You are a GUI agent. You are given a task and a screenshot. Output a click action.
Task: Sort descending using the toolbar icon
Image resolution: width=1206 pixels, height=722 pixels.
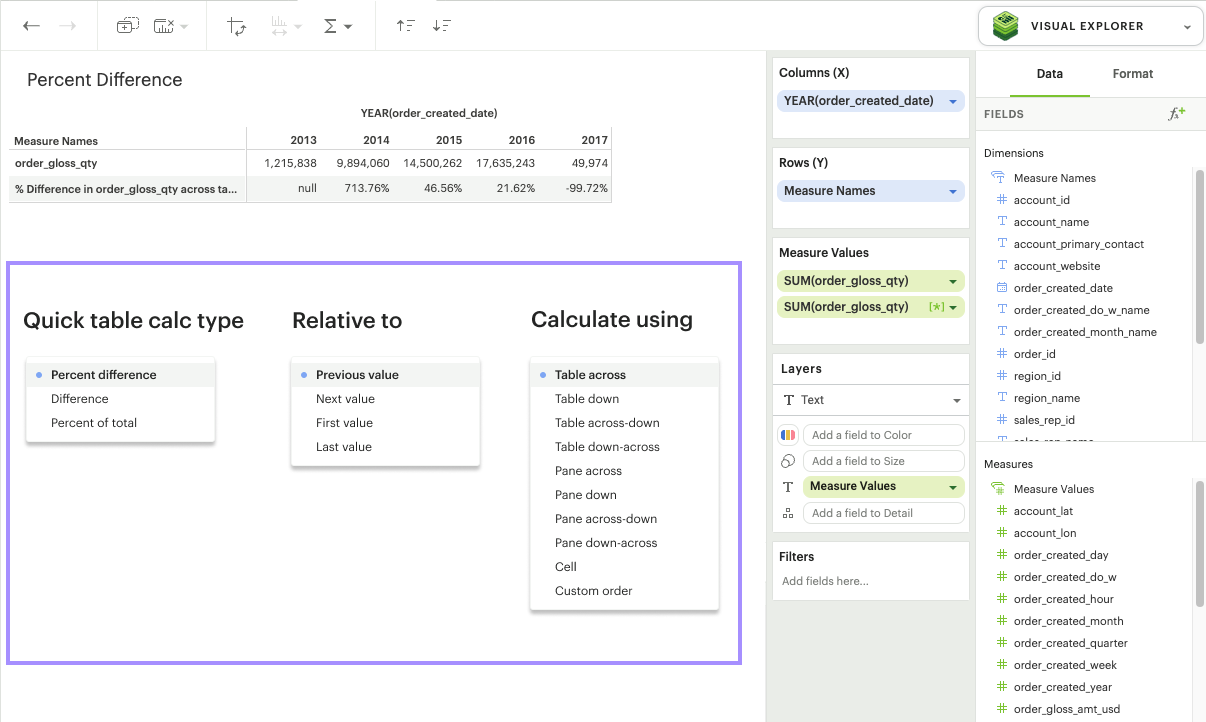[x=442, y=26]
